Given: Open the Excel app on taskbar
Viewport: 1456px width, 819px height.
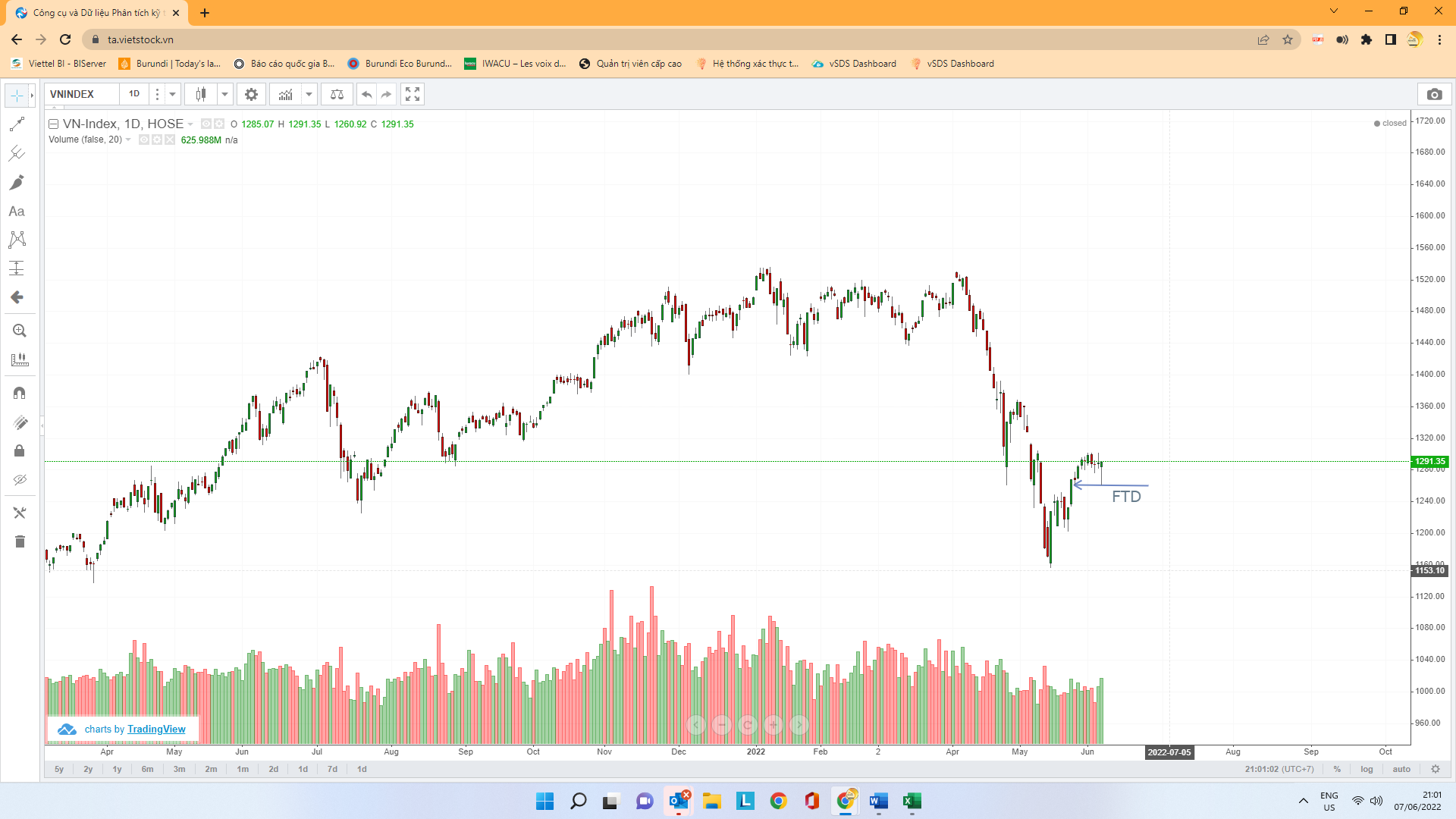Looking at the screenshot, I should [x=912, y=801].
